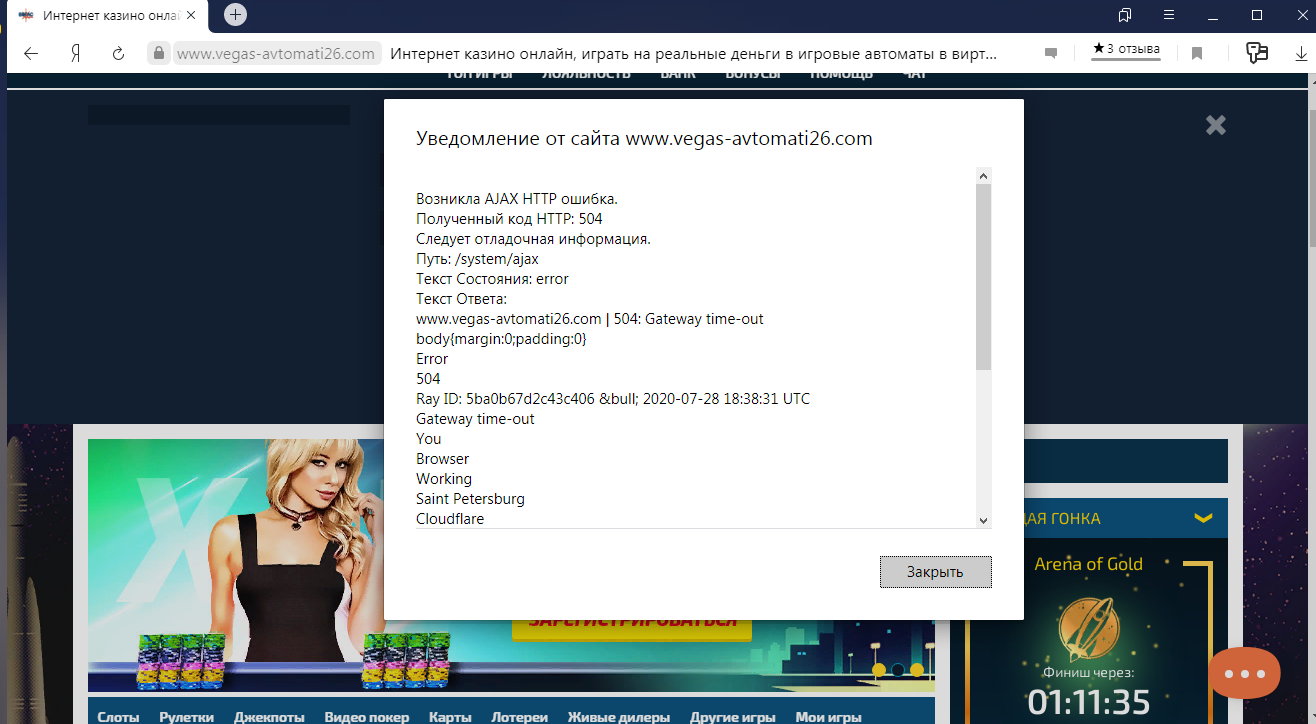Screen dimensions: 1316x724
Task: Collapse the ГОНКА panel chevron
Action: (1203, 518)
